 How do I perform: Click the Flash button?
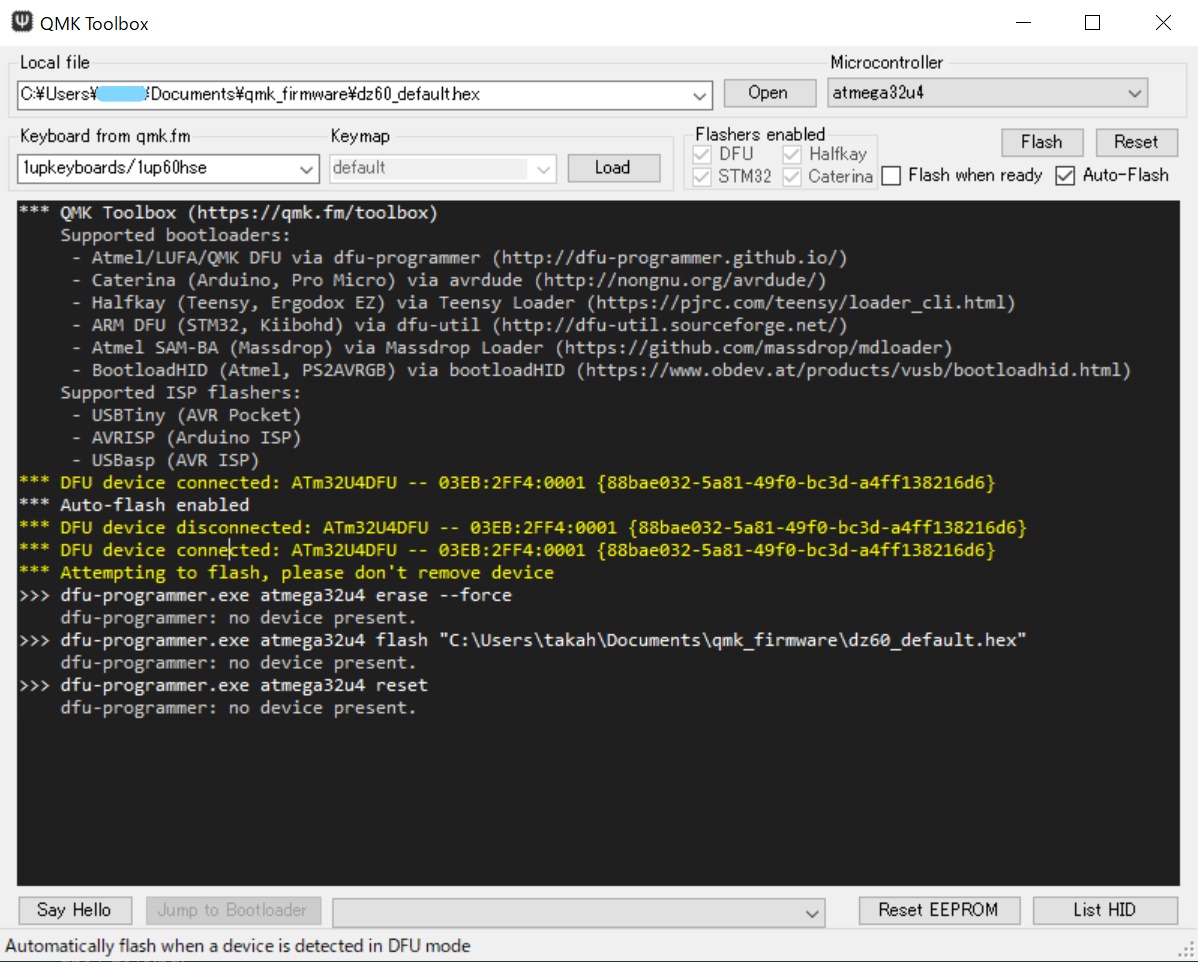click(1042, 142)
